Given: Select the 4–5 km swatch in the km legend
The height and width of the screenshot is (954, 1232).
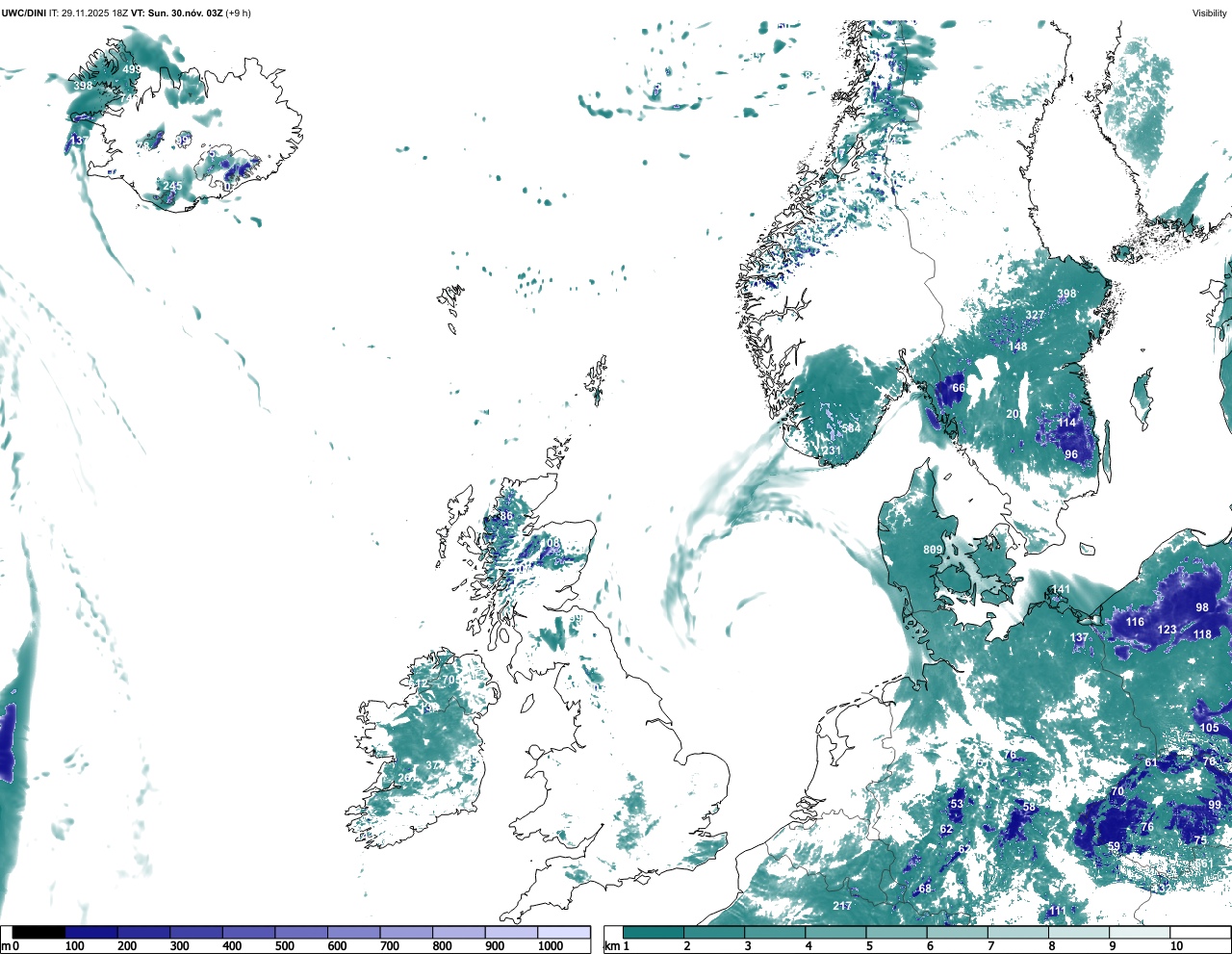Looking at the screenshot, I should click(x=836, y=932).
